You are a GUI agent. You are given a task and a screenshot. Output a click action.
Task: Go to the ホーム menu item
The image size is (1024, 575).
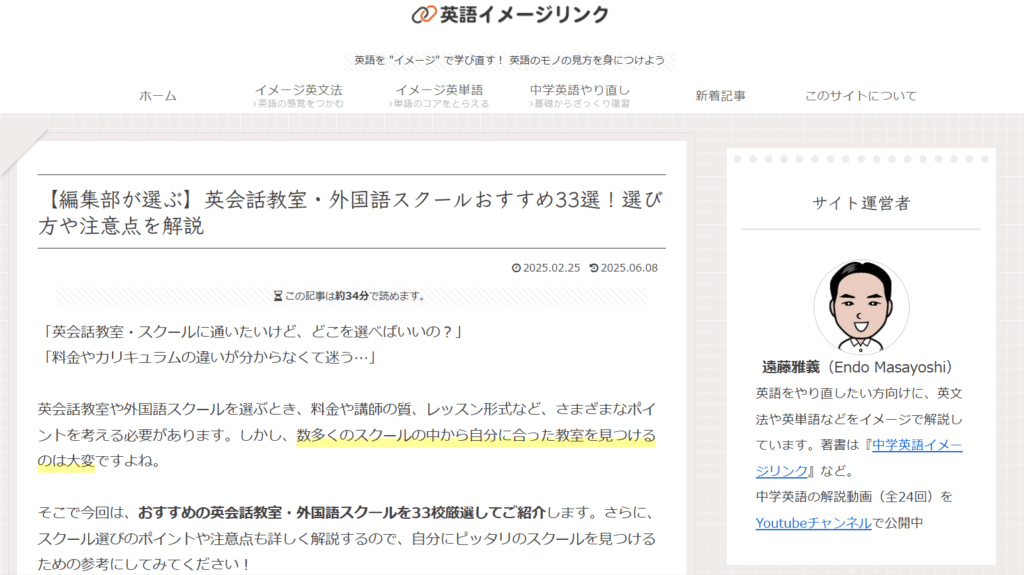(x=157, y=96)
